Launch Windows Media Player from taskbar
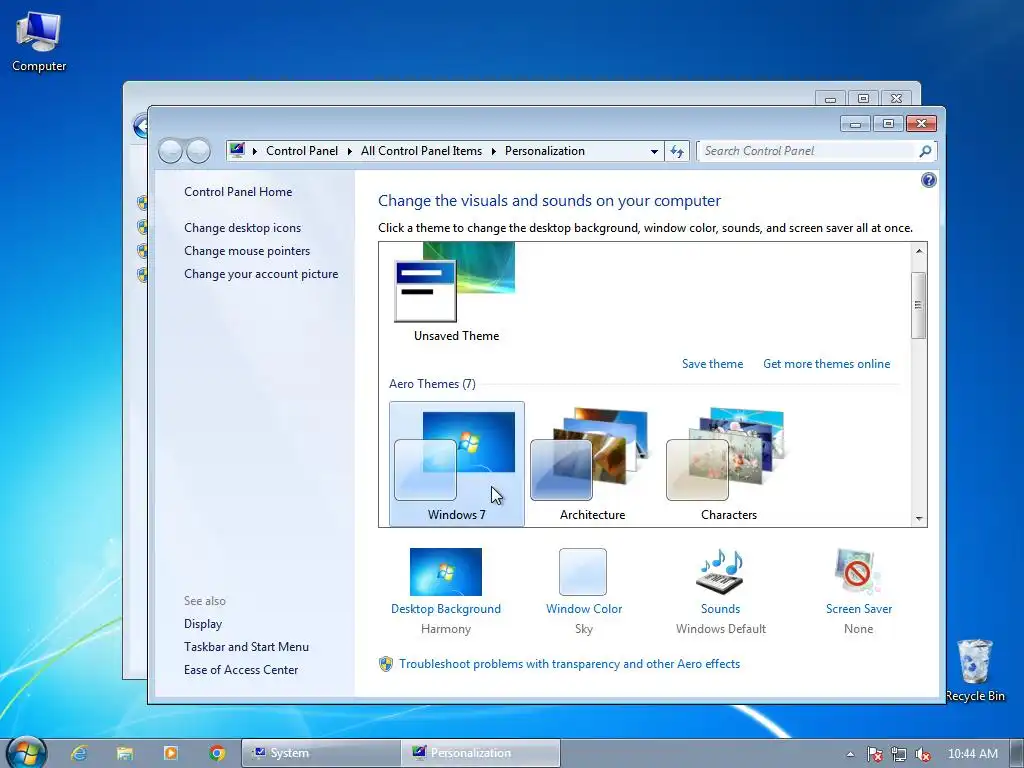 coord(170,753)
